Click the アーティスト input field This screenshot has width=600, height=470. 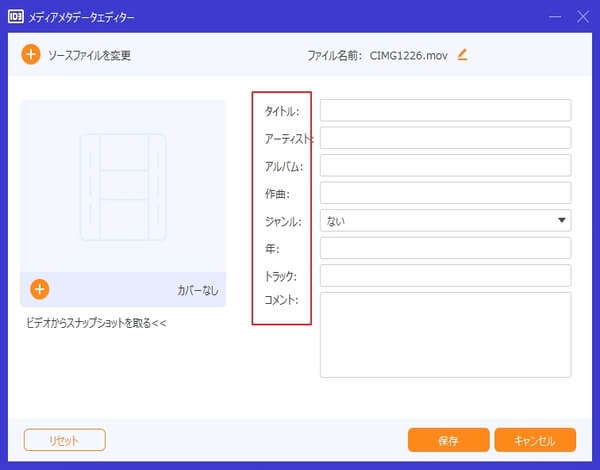[445, 138]
